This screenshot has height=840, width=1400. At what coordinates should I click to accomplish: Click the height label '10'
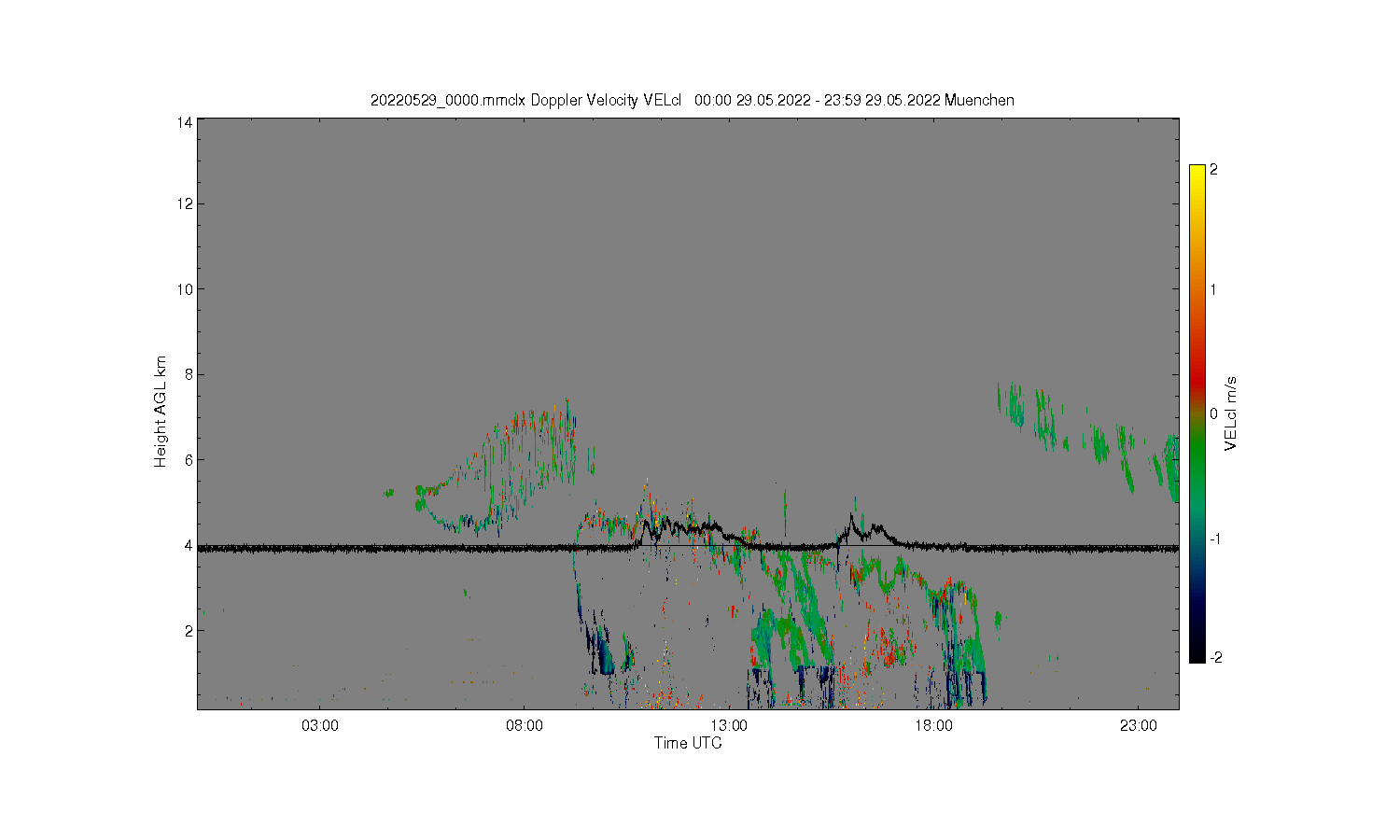[185, 289]
